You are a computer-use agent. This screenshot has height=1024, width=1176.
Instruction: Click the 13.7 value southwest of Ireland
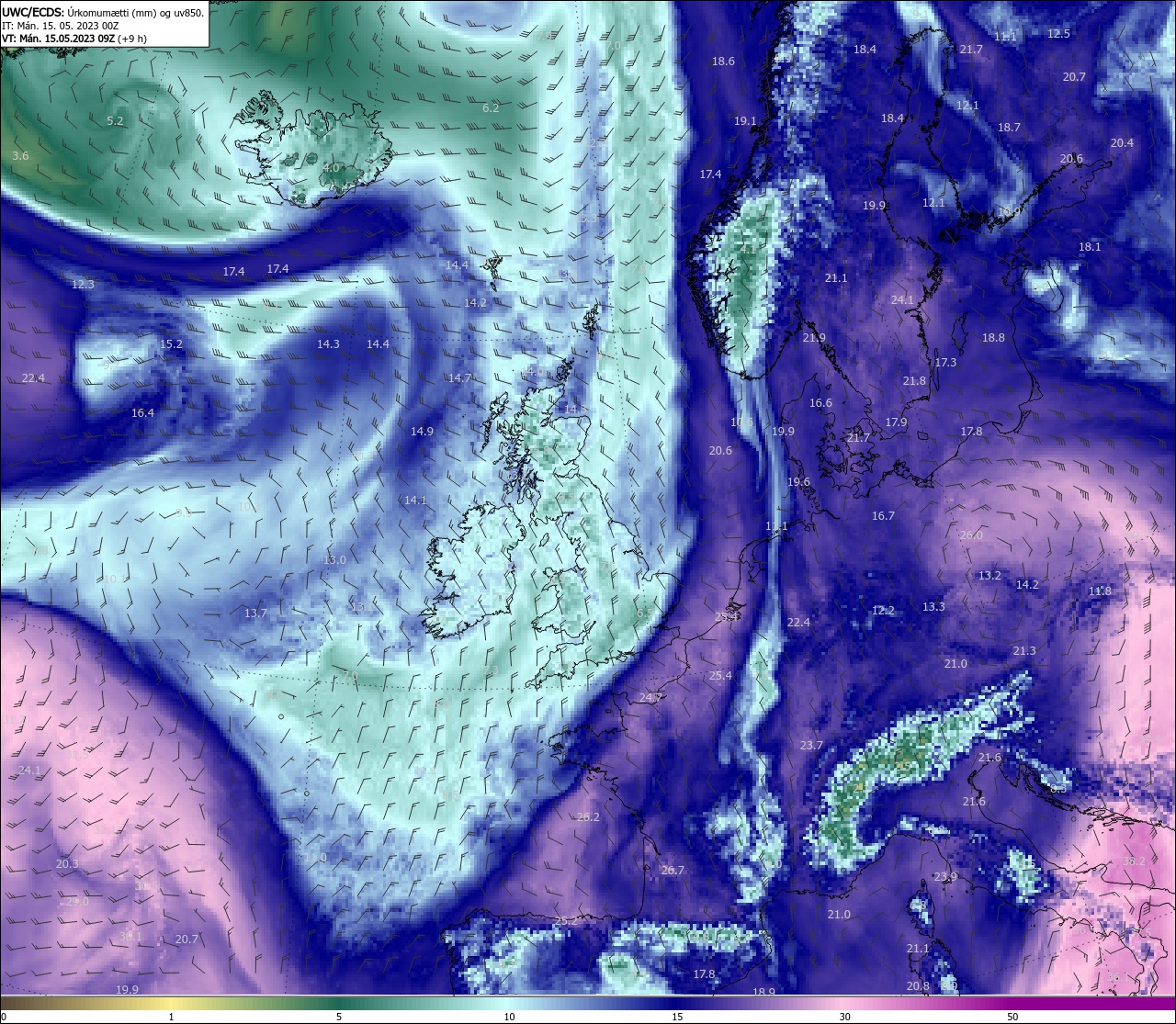(255, 613)
